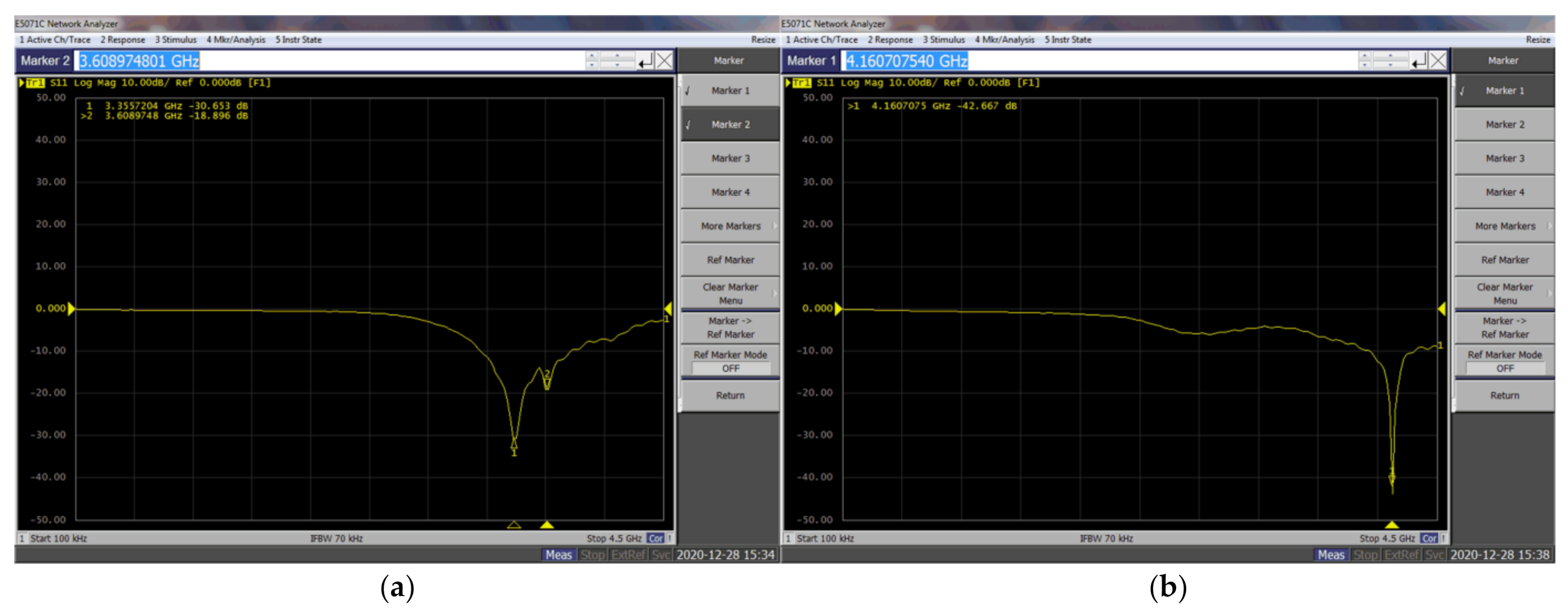Toggle Marker 1 in left analyzer softkey panel
Image resolution: width=1568 pixels, height=612 pixels.
pyautogui.click(x=730, y=91)
